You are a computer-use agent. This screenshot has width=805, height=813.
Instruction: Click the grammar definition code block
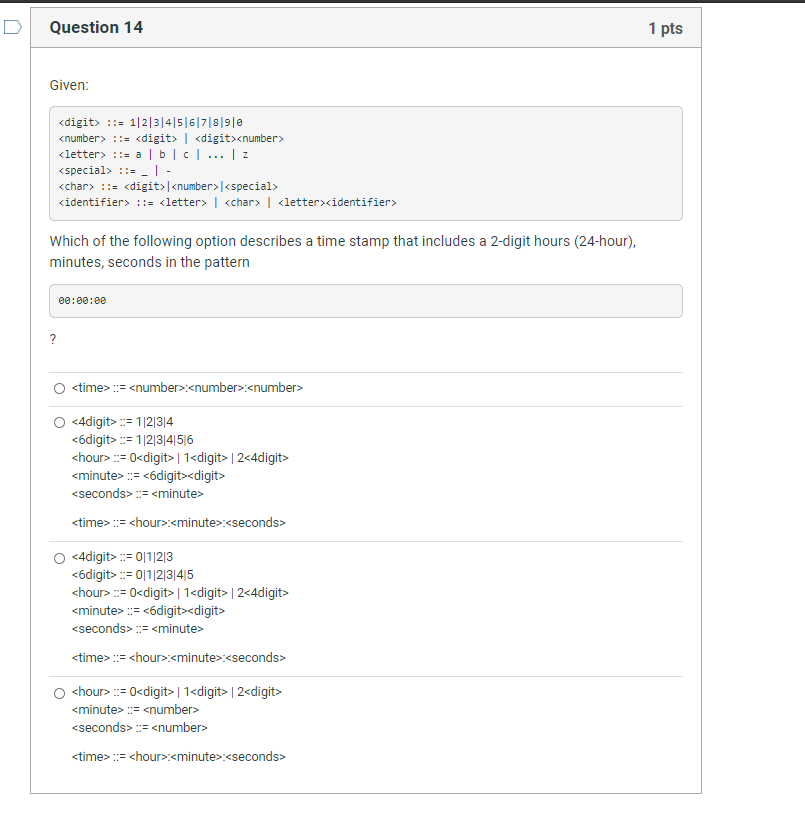[x=366, y=164]
